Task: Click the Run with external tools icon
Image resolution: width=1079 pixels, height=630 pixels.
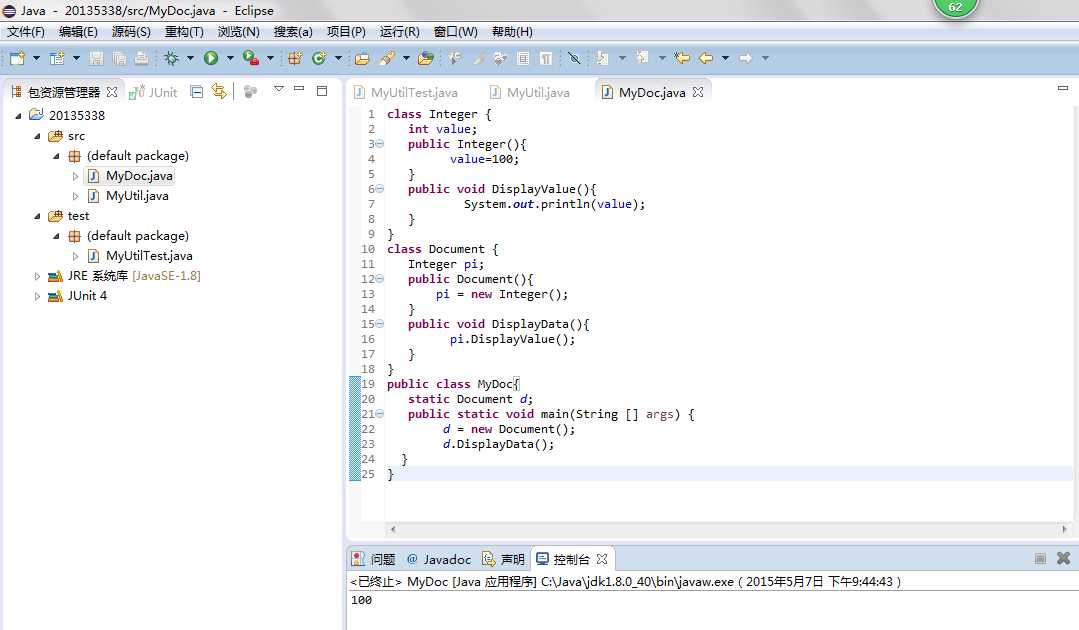Action: (250, 58)
